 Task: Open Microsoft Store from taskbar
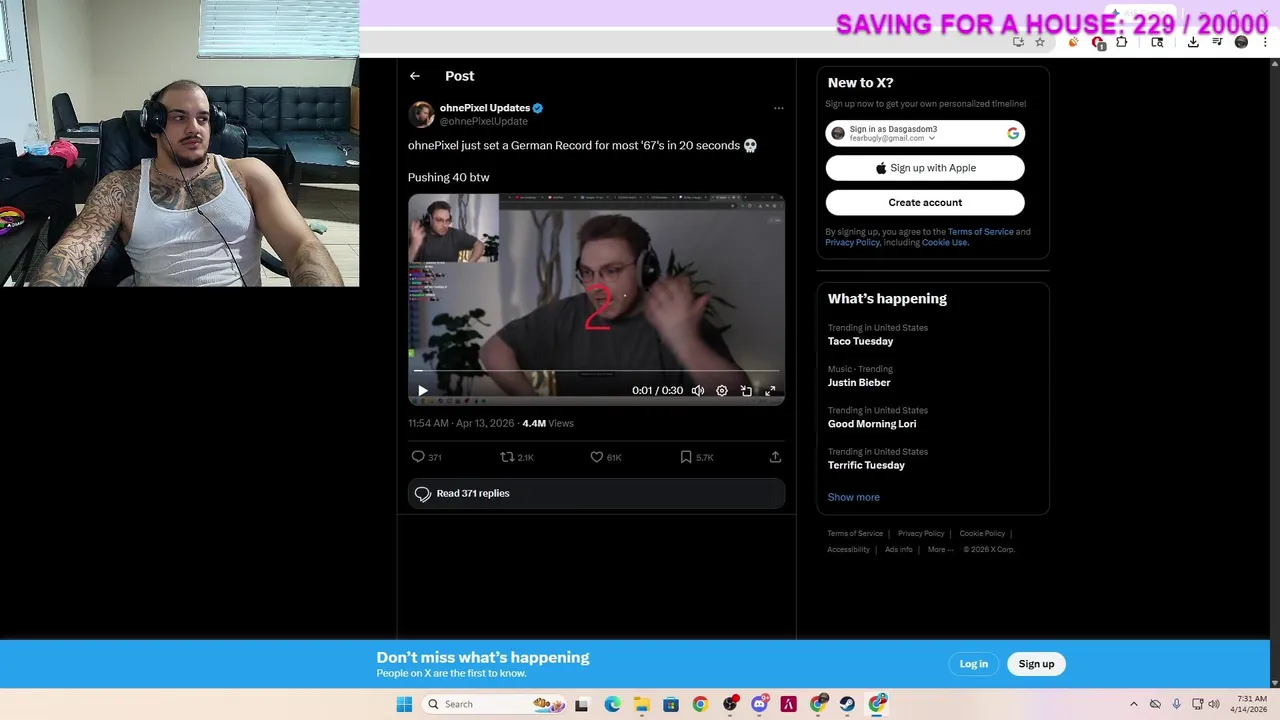(x=671, y=704)
